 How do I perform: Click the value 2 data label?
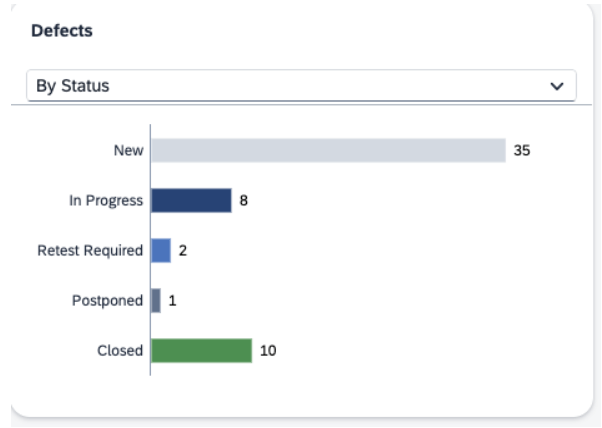tap(183, 251)
